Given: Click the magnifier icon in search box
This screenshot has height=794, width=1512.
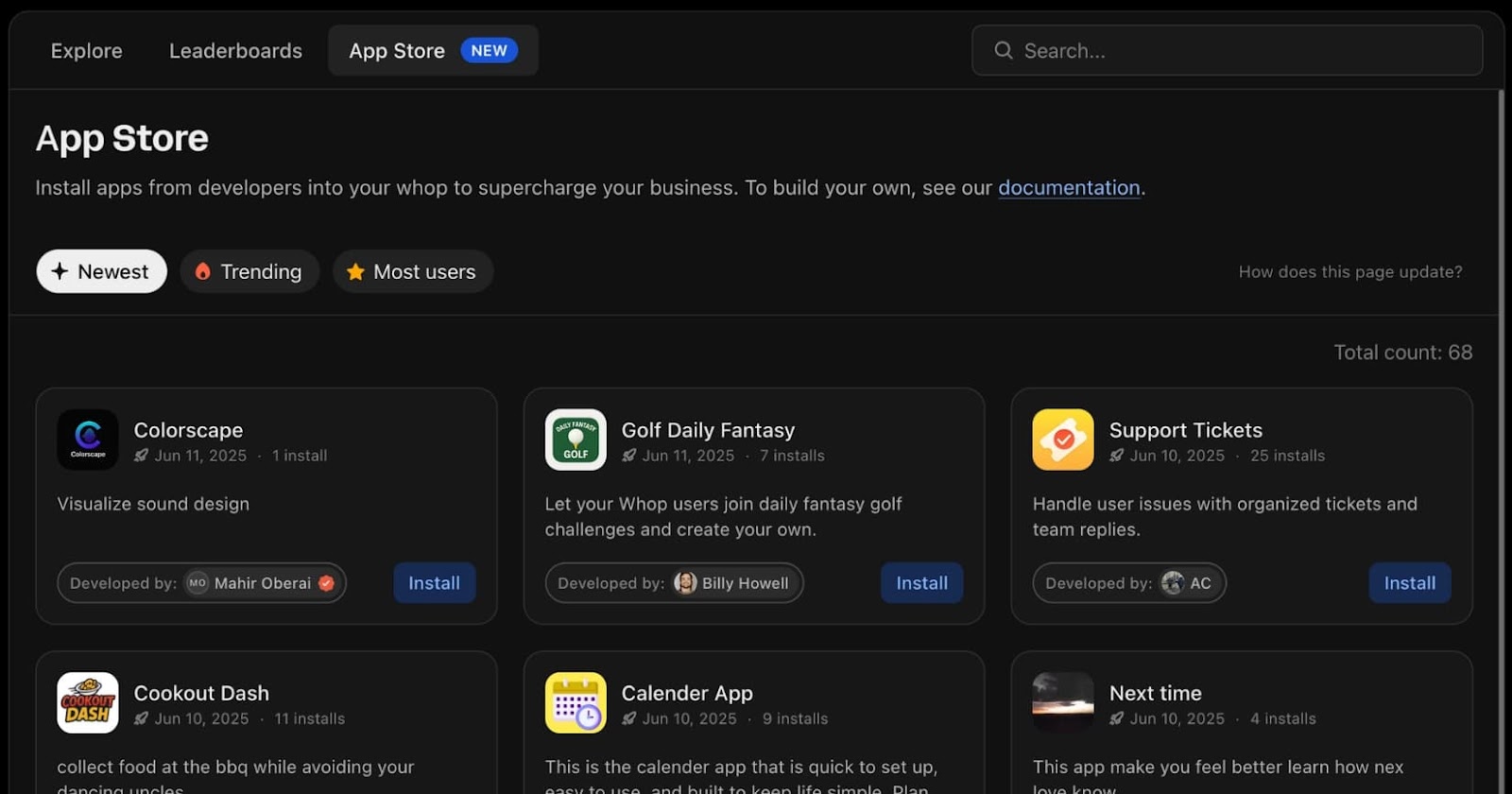Looking at the screenshot, I should pos(1003,50).
